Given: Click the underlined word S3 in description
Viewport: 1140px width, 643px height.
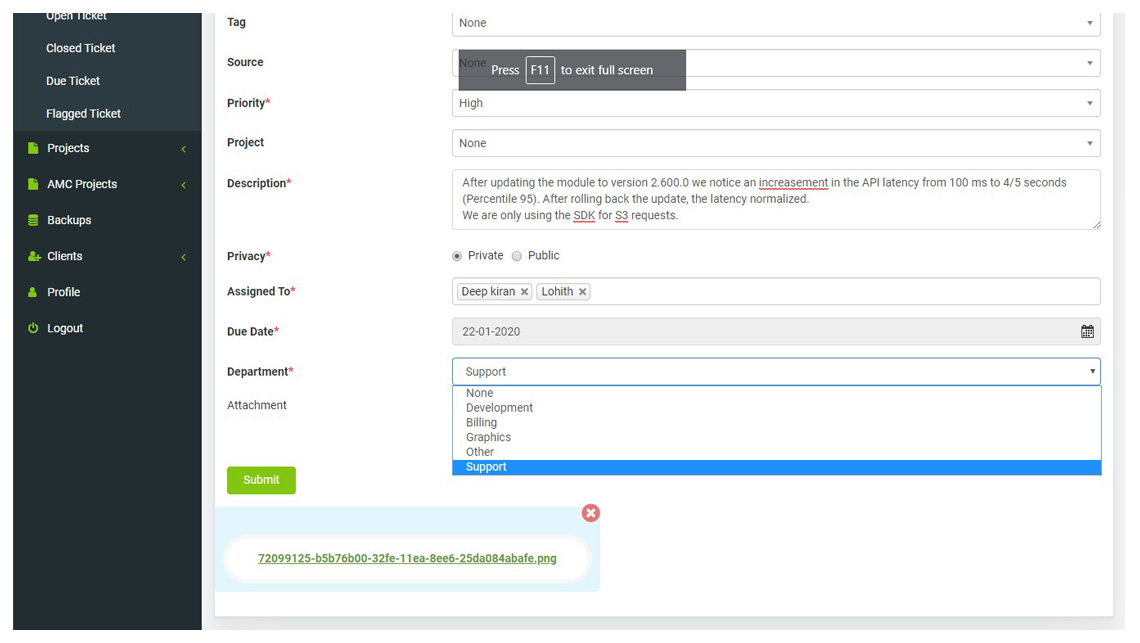Looking at the screenshot, I should pyautogui.click(x=622, y=215).
